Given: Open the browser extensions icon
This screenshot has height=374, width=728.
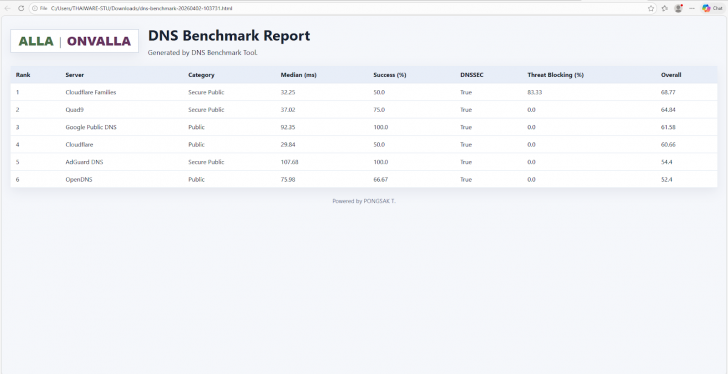Looking at the screenshot, I should [664, 8].
